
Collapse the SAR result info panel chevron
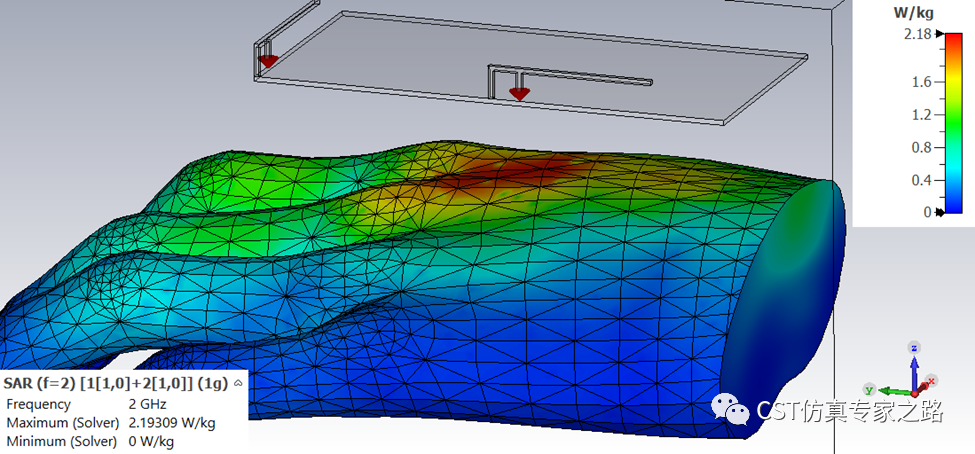coord(238,384)
